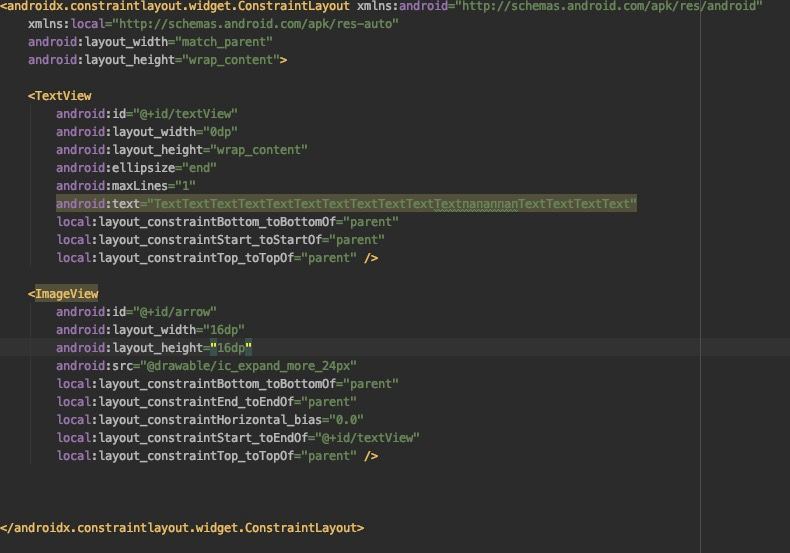Viewport: 790px width, 553px height.
Task: Click the layout_height="16dp" value at caret
Action: pos(231,348)
